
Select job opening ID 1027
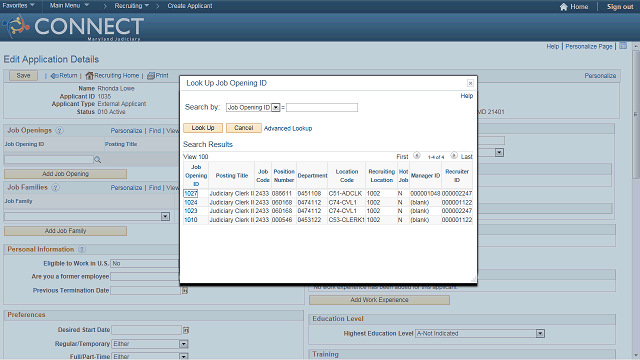tap(191, 193)
